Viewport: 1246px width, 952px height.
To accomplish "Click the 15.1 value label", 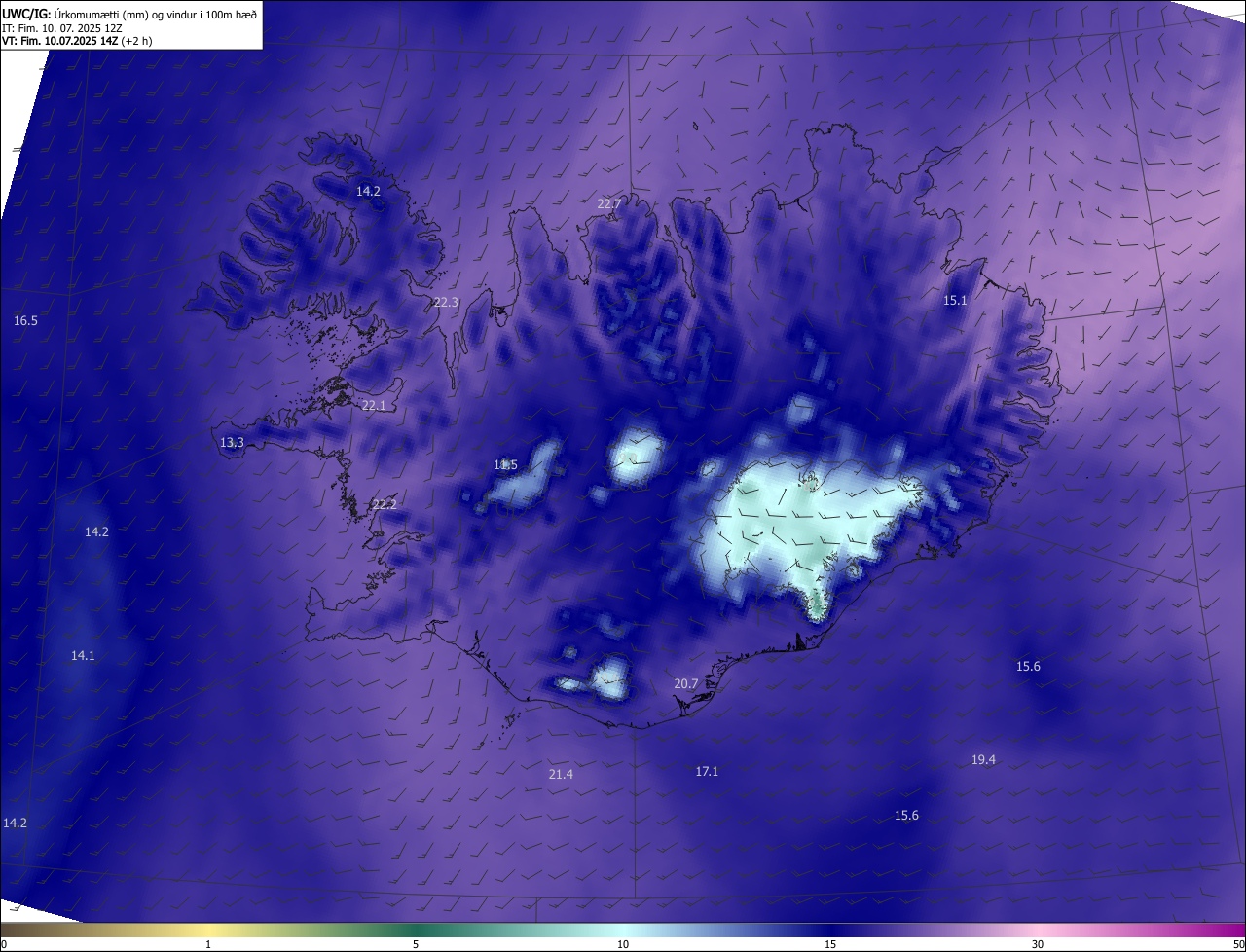I will coord(956,300).
